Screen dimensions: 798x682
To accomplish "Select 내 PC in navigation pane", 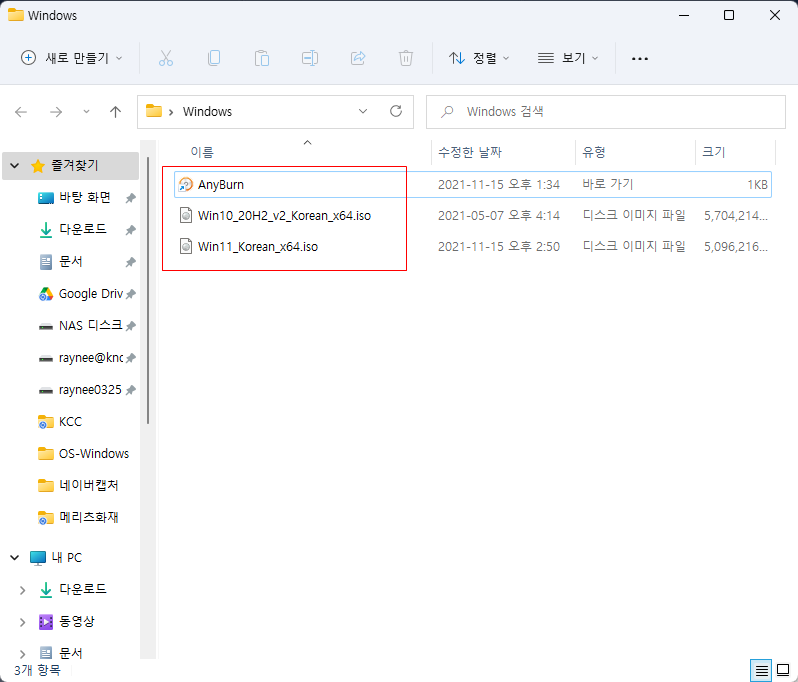I will click(x=67, y=558).
